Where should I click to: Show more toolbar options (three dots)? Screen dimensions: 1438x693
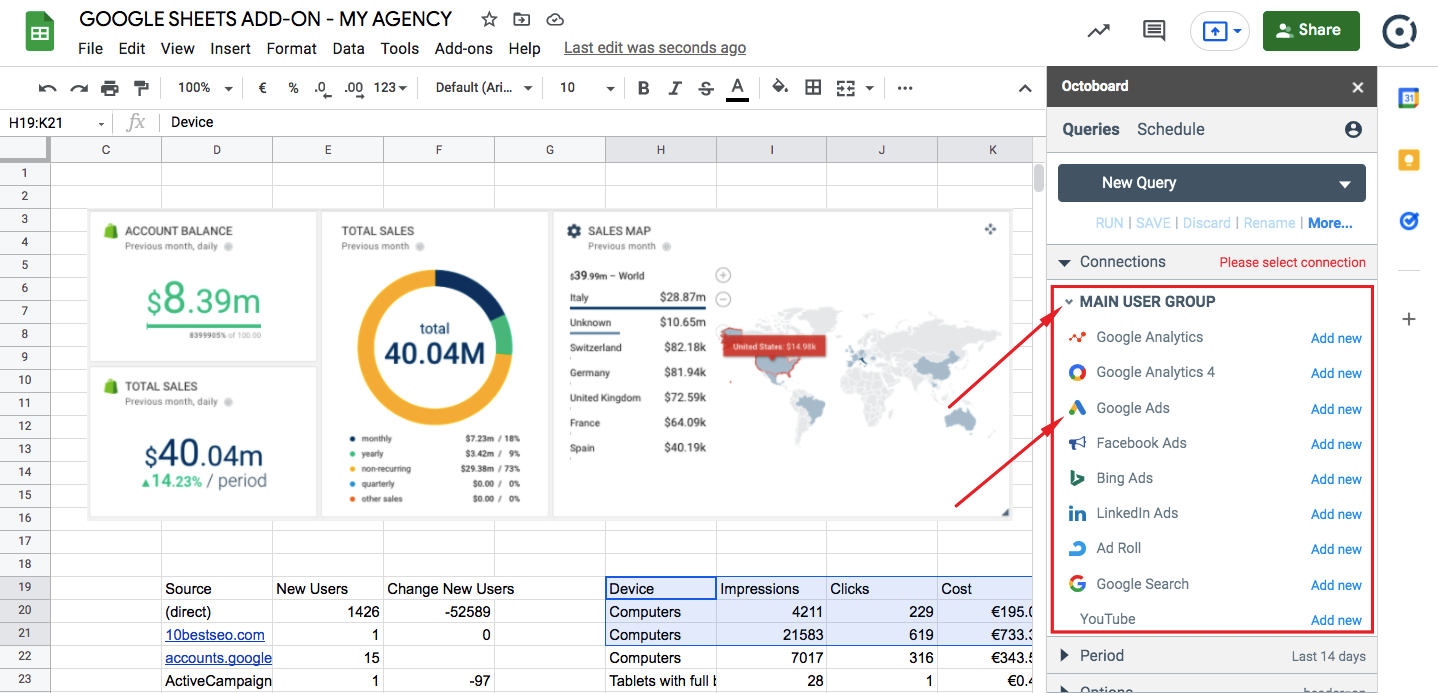click(x=905, y=88)
